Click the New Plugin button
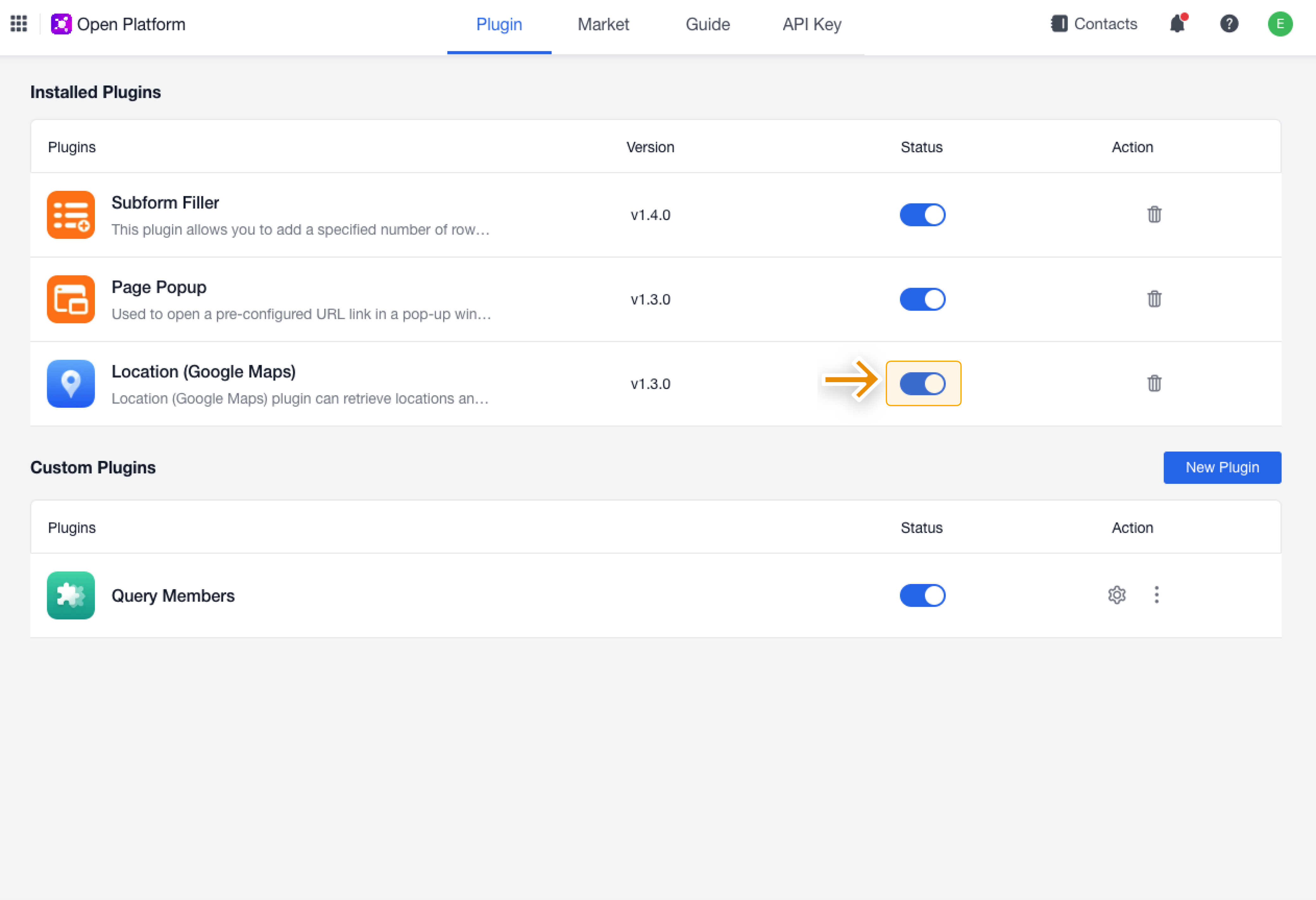 (1222, 467)
